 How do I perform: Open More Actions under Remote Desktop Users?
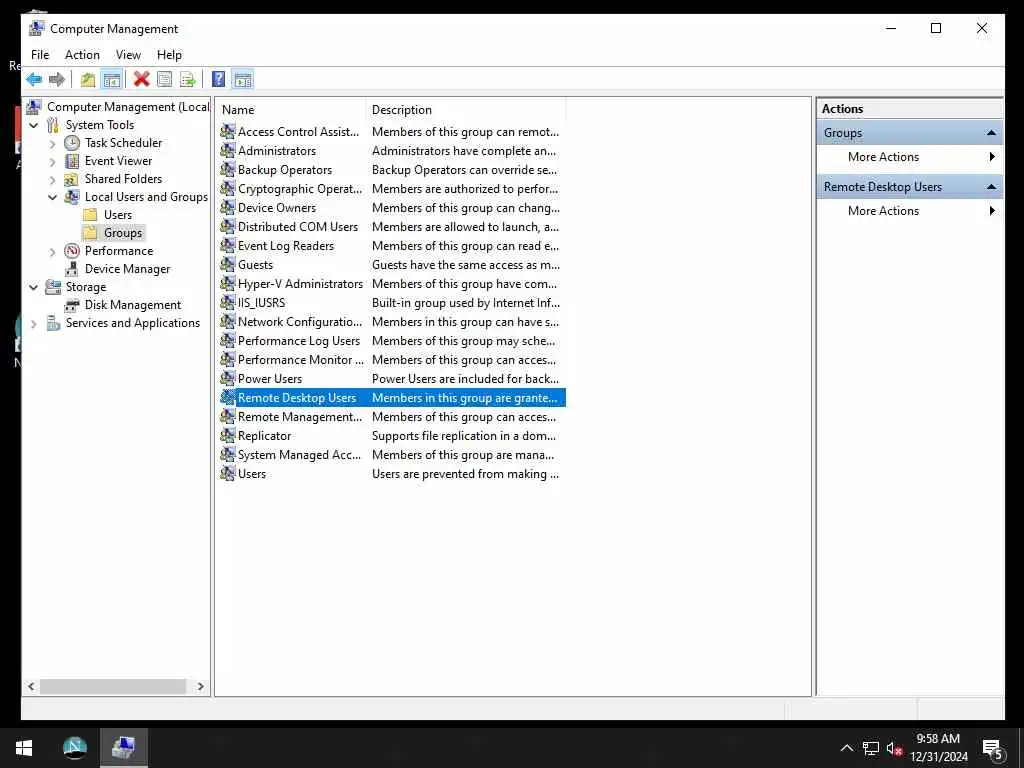tap(910, 211)
